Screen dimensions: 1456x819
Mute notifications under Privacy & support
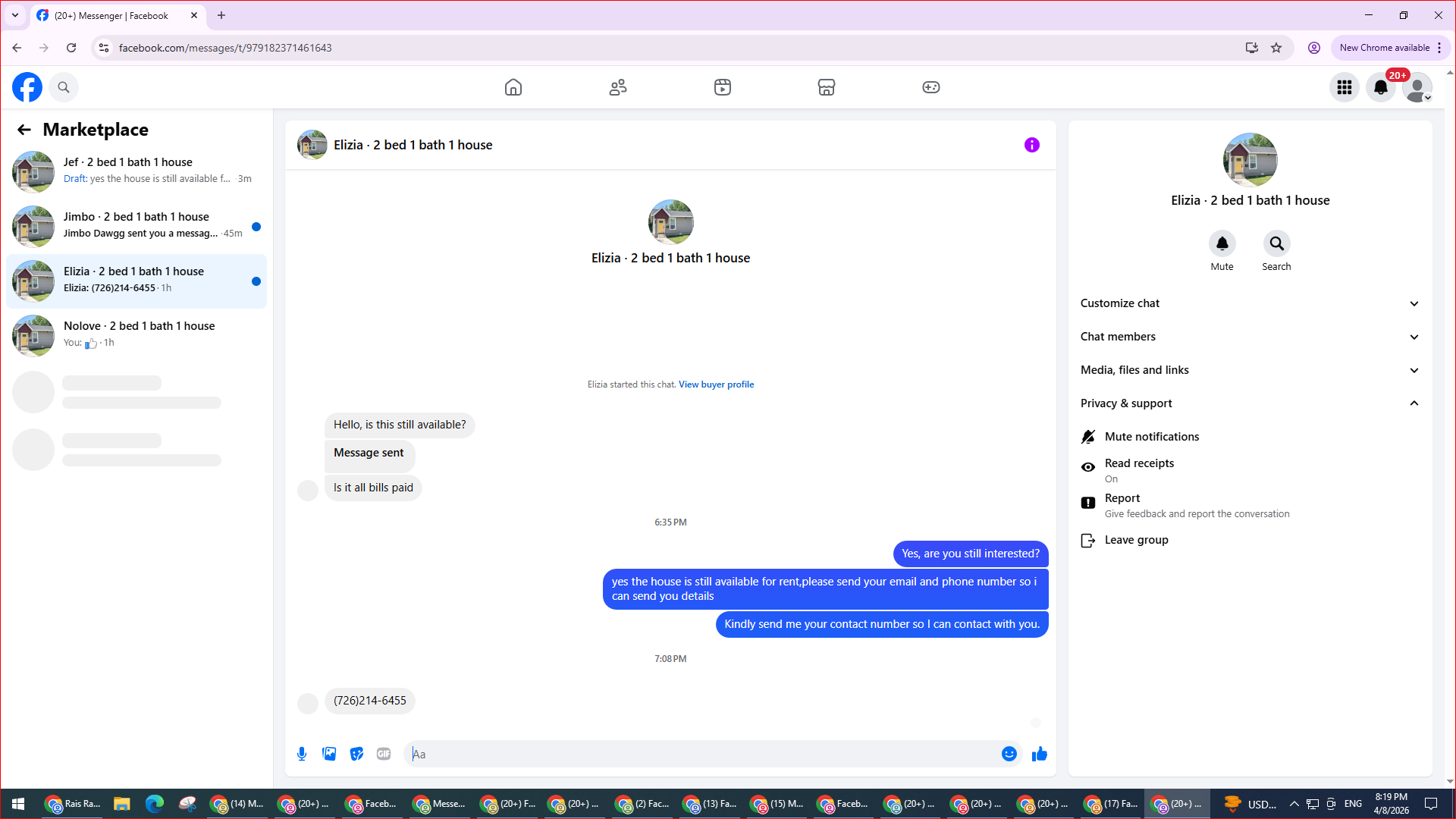[x=1151, y=437]
